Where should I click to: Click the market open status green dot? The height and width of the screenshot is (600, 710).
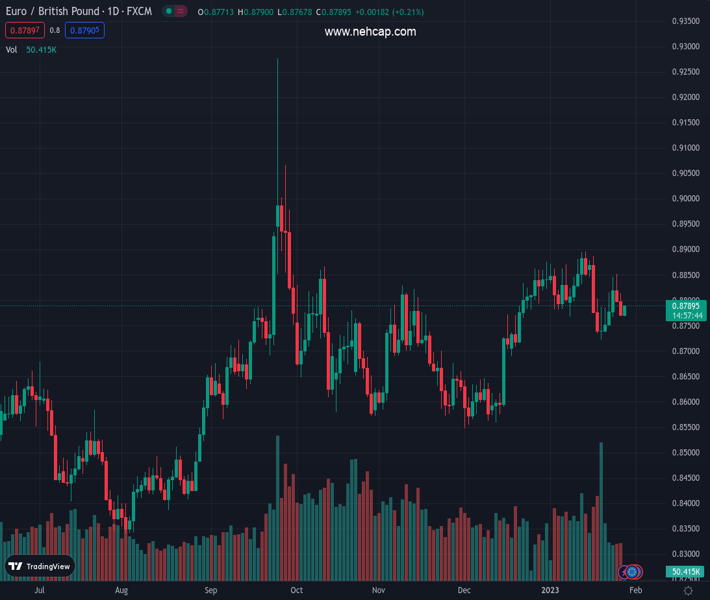[169, 11]
